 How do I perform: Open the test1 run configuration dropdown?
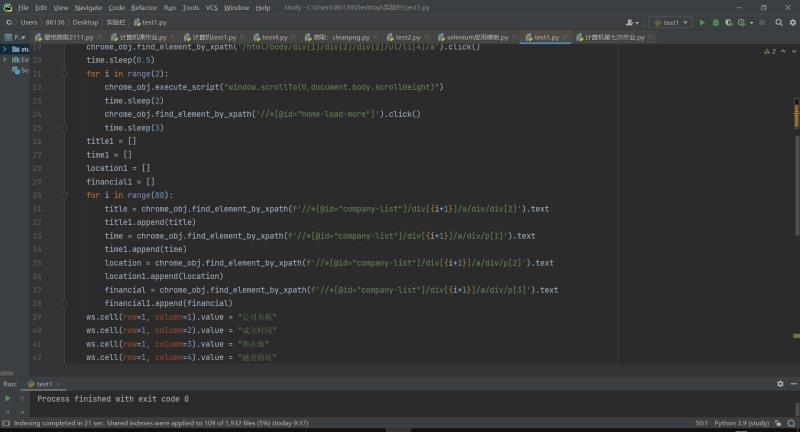[670, 22]
